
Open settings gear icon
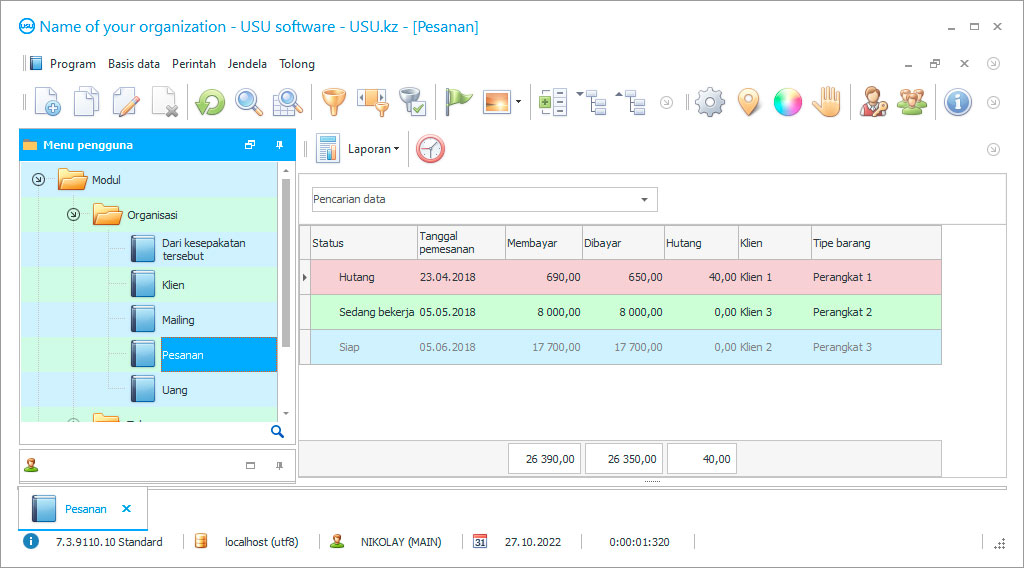(x=710, y=103)
